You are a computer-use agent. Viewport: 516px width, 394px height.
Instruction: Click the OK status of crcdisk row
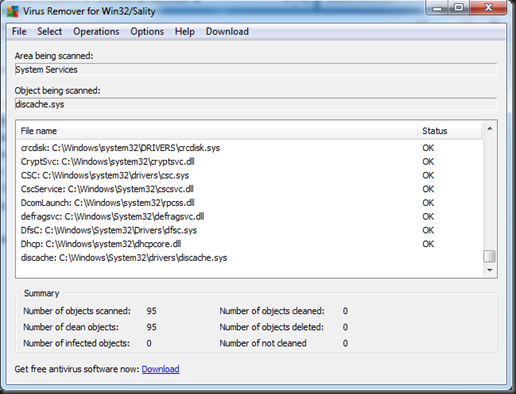point(428,148)
